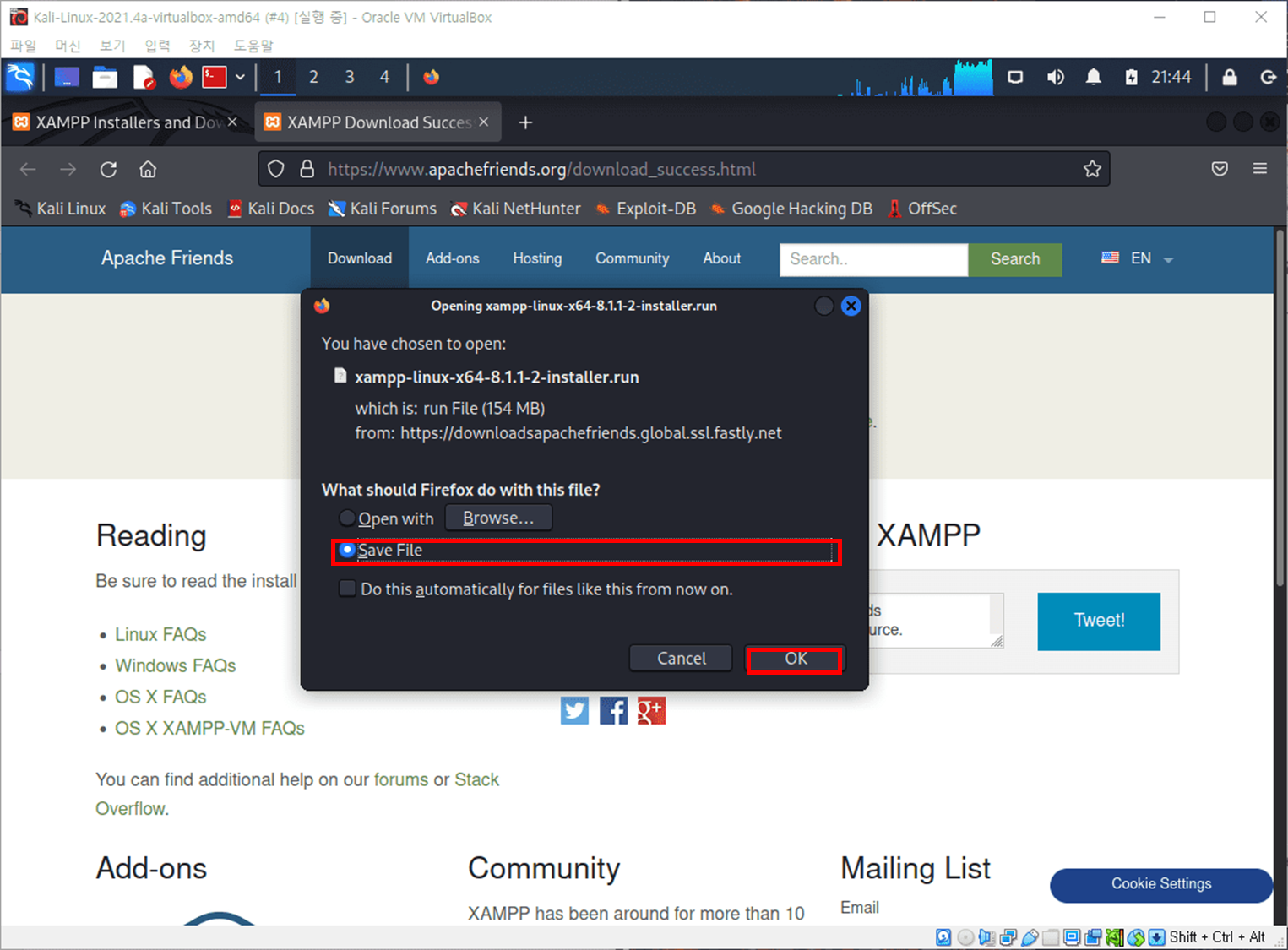Launch Firefox from the Kali panel
This screenshot has width=1288, height=950.
[181, 77]
